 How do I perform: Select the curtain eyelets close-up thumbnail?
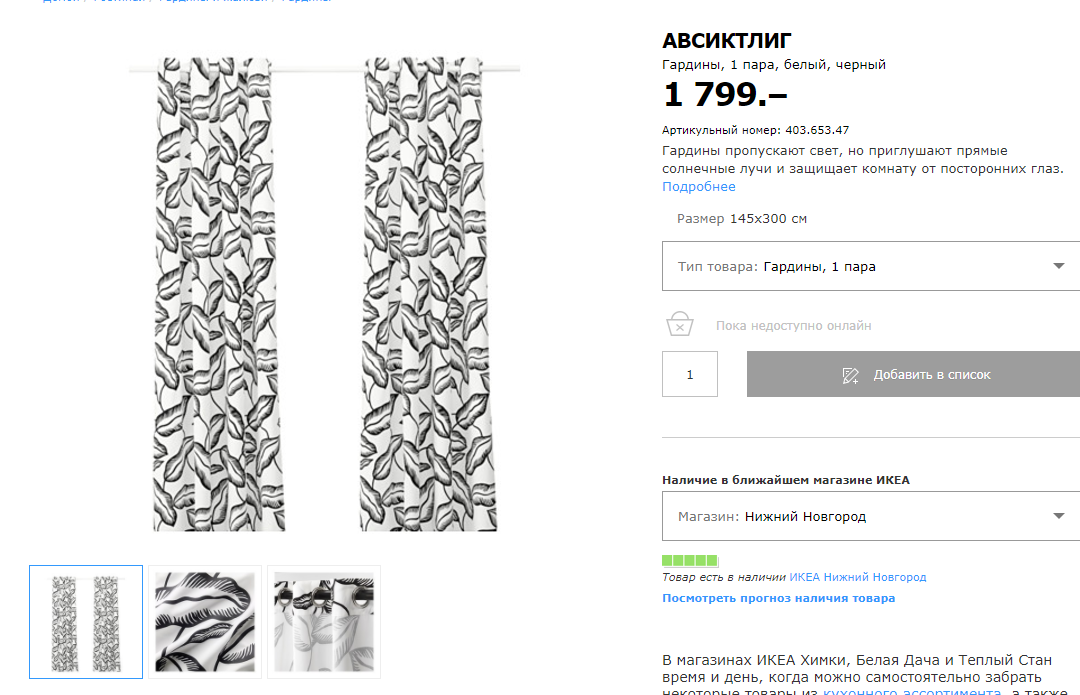(x=324, y=622)
